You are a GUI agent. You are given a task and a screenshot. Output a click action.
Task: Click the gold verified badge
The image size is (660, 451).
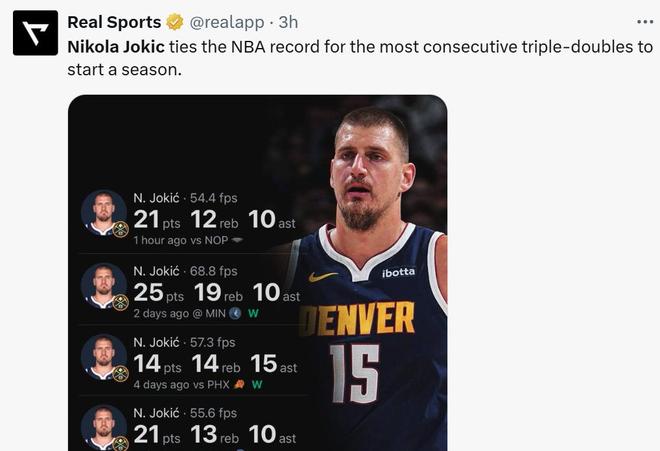174,22
